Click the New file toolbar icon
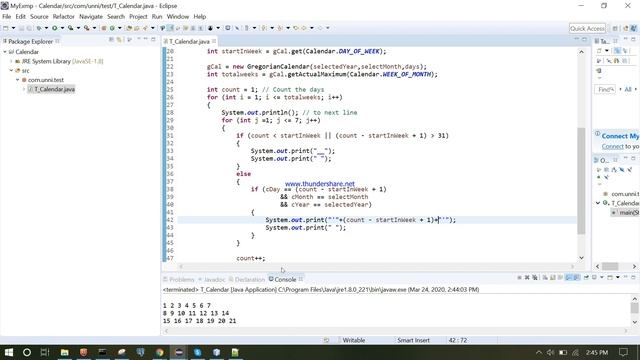640x360 pixels. [x=5, y=28]
